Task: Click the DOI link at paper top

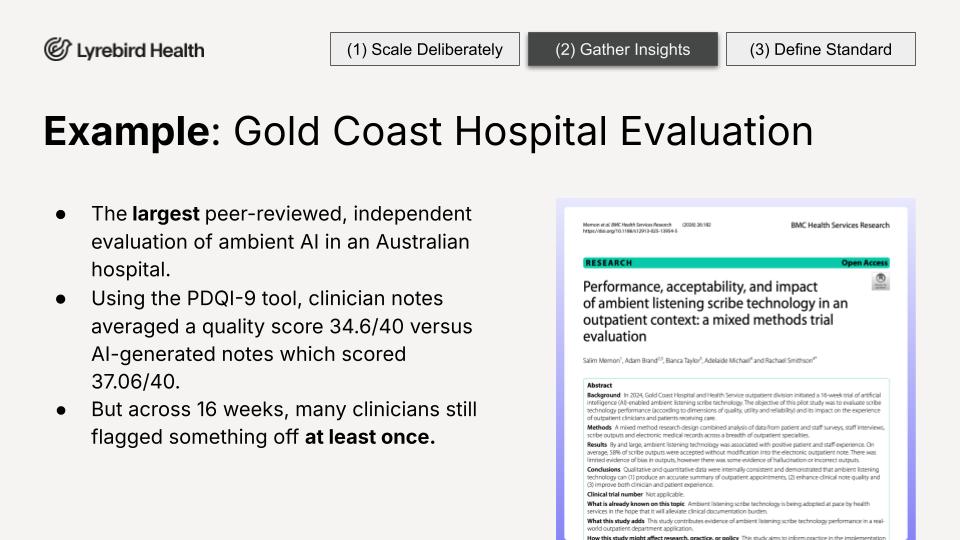Action: [x=630, y=231]
